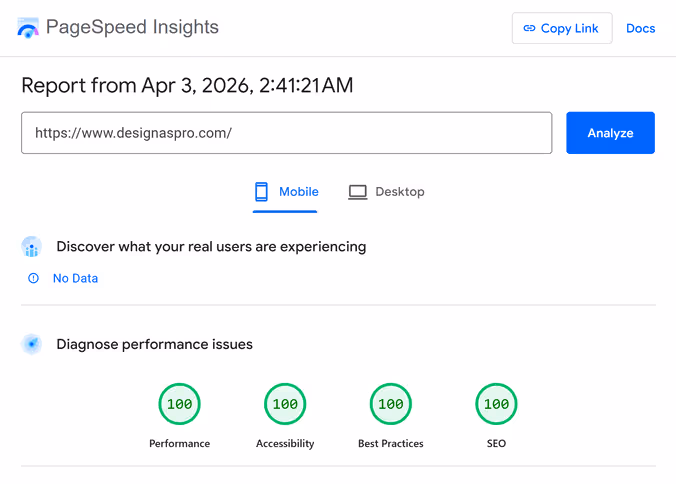
Task: Click the No Data info icon
Action: (x=33, y=279)
